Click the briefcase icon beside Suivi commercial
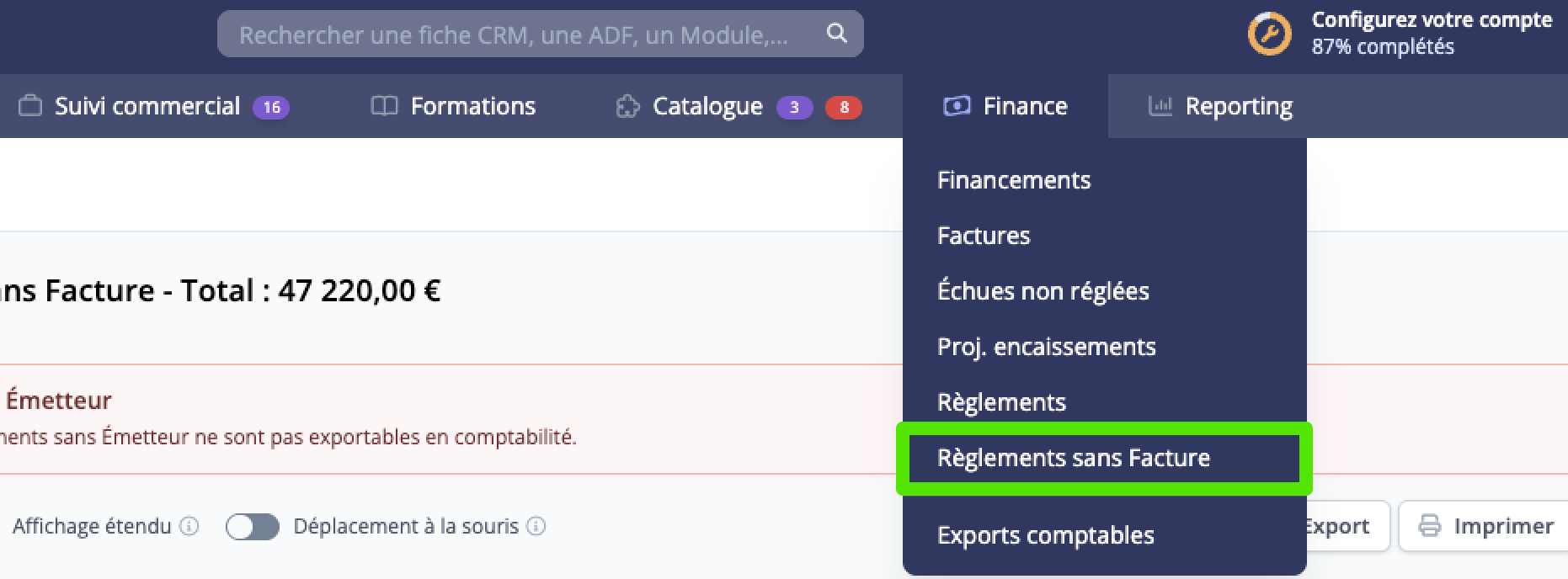The width and height of the screenshot is (1568, 579). [30, 106]
